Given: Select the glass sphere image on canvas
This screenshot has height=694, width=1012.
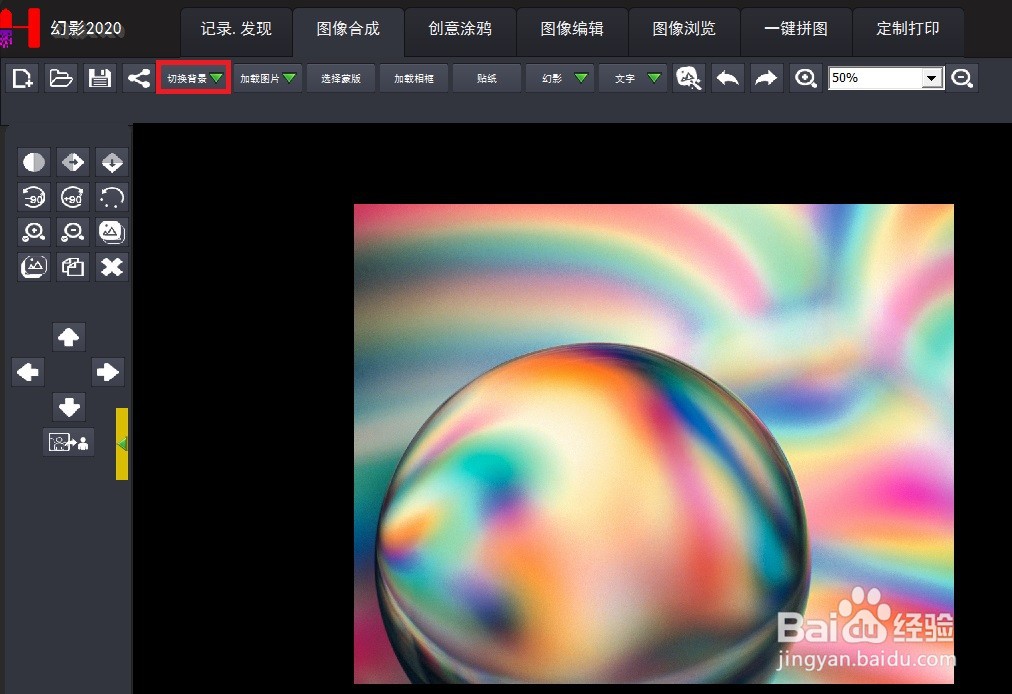Looking at the screenshot, I should [653, 444].
